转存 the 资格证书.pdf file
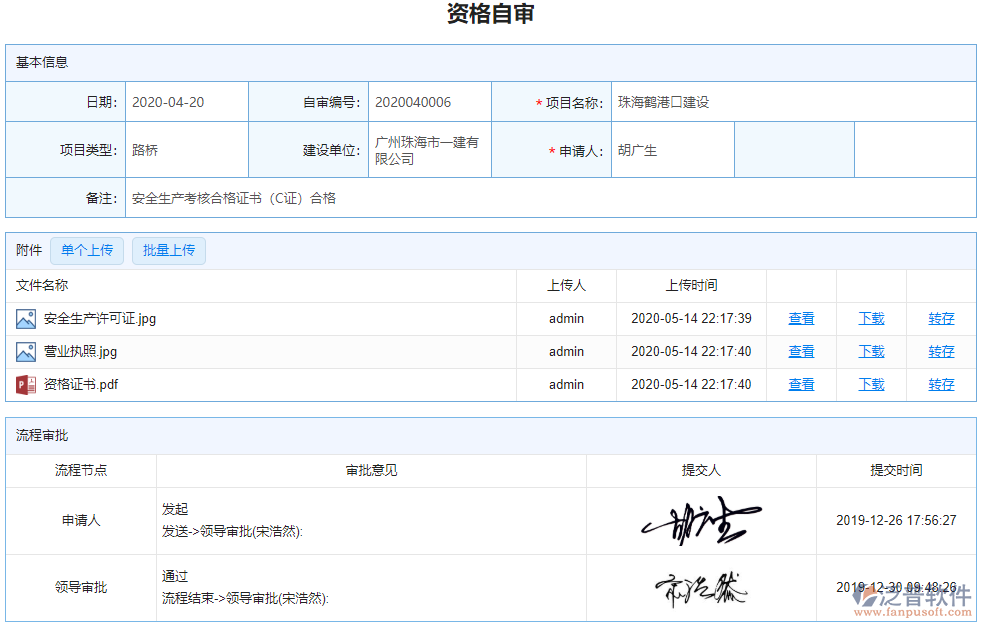Screen dimensions: 982x628 coord(940,384)
